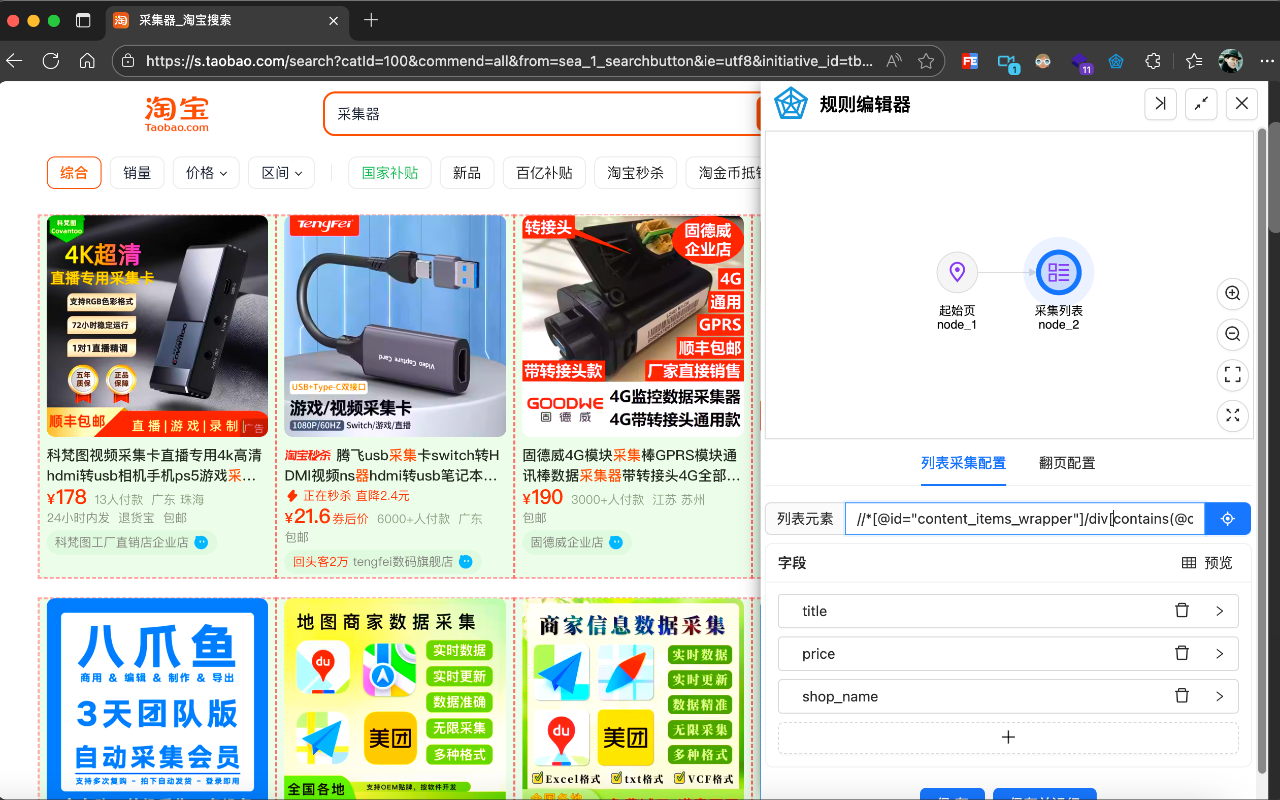Delete the title field
The height and width of the screenshot is (800, 1280).
tap(1182, 611)
